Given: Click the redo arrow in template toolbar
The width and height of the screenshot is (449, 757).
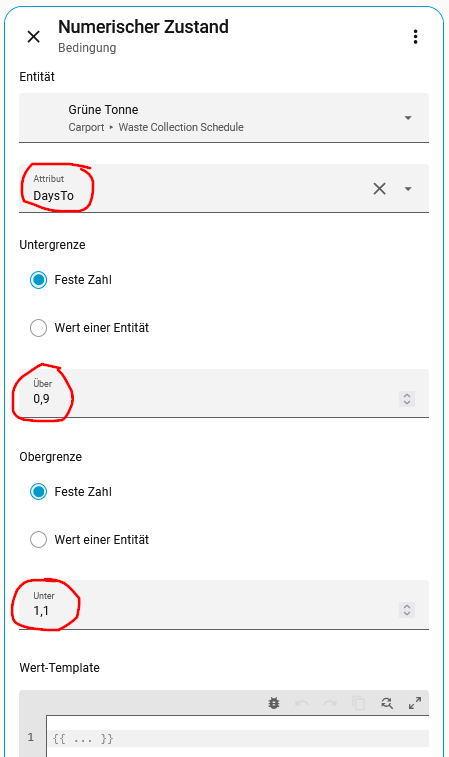Looking at the screenshot, I should pyautogui.click(x=330, y=703).
